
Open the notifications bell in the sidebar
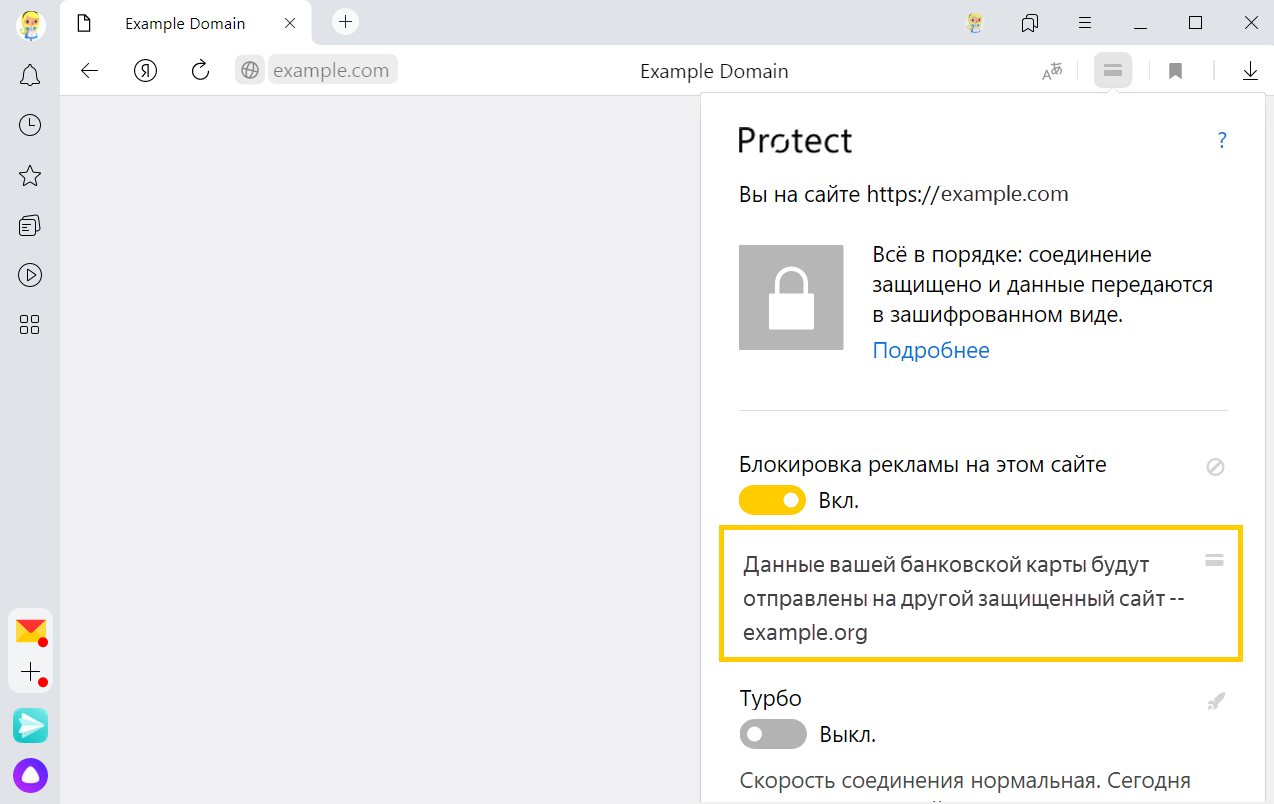pyautogui.click(x=30, y=75)
